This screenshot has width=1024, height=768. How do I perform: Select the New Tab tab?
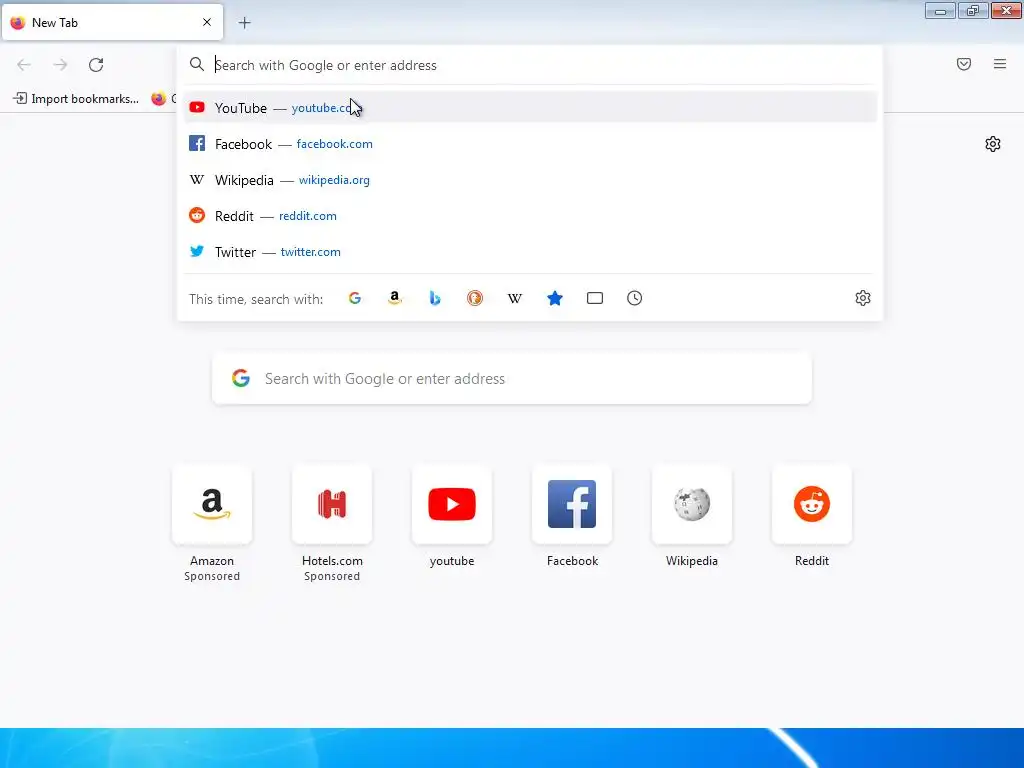click(112, 22)
